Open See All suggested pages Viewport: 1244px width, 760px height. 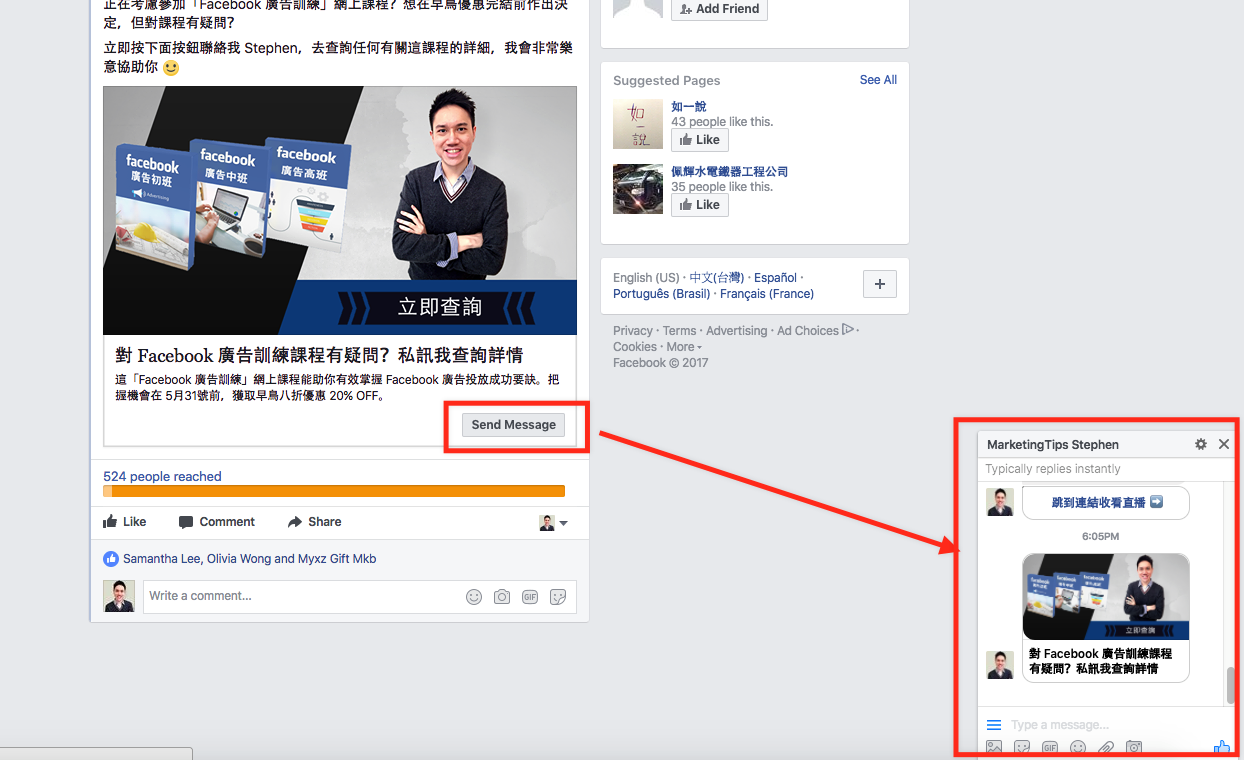point(878,80)
